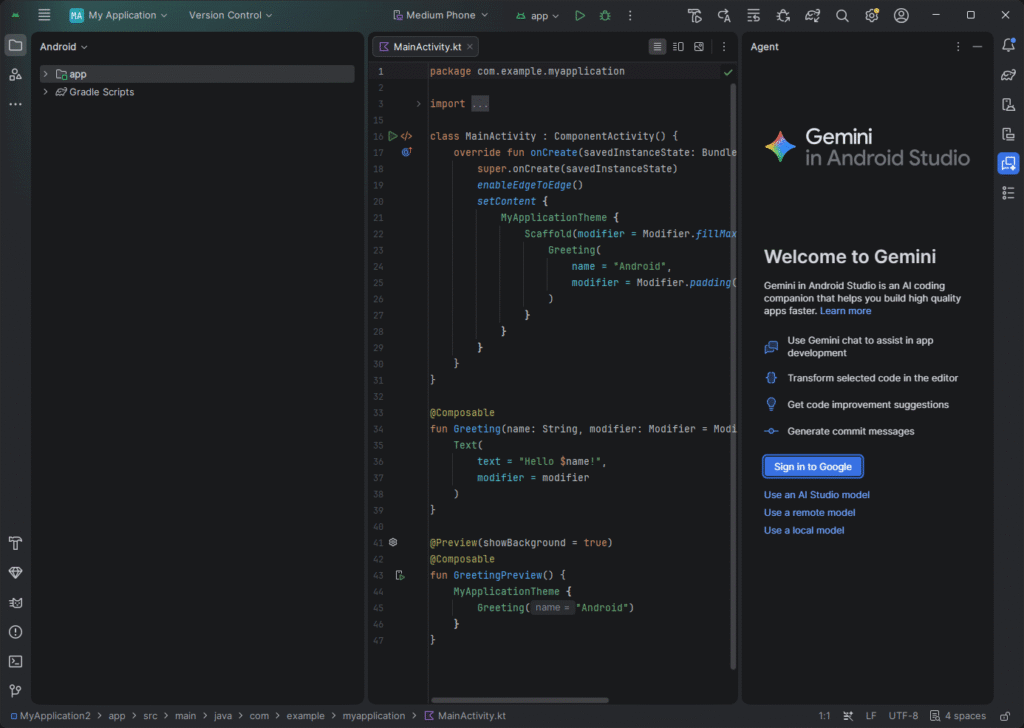Open Agent panel options menu
Image resolution: width=1024 pixels, height=728 pixels.
click(958, 47)
